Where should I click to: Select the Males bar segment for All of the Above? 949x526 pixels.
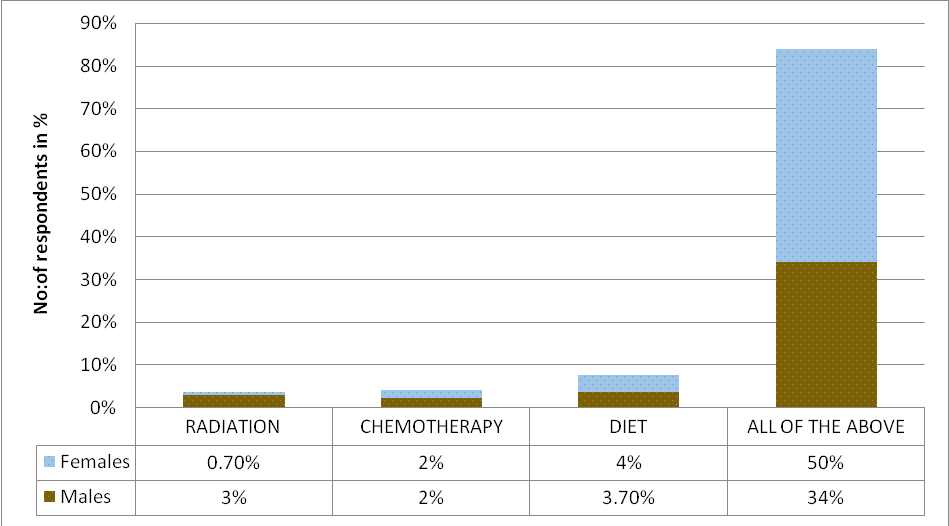826,335
